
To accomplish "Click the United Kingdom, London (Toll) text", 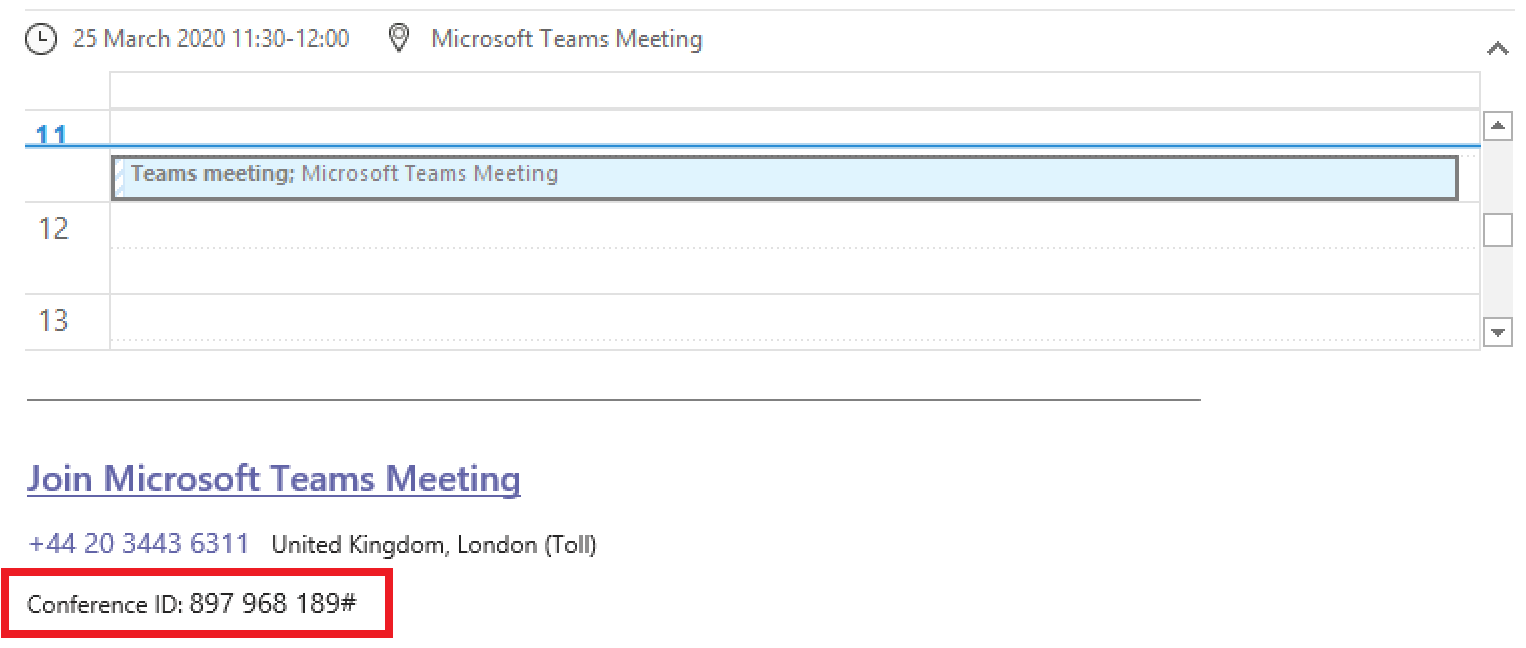I will pyautogui.click(x=434, y=545).
